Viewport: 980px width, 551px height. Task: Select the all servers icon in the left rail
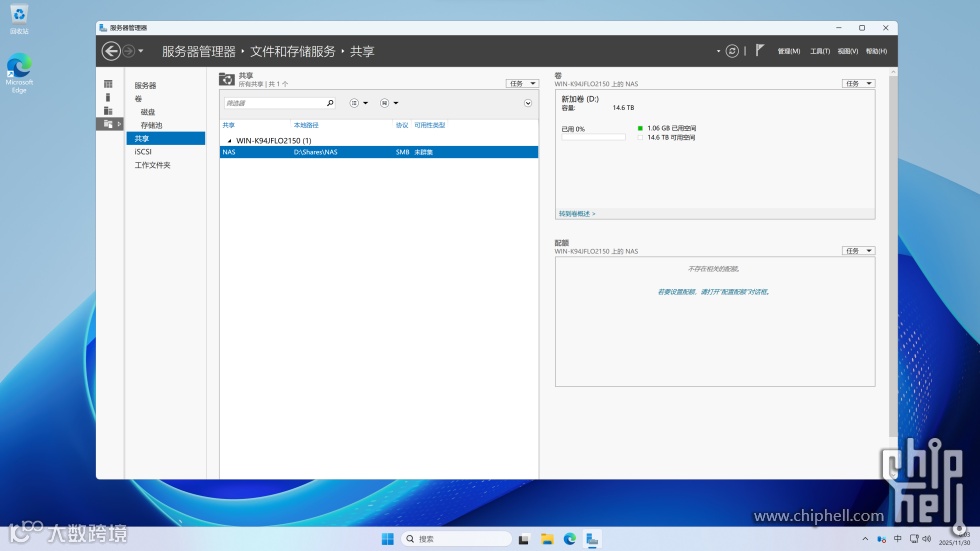108,111
